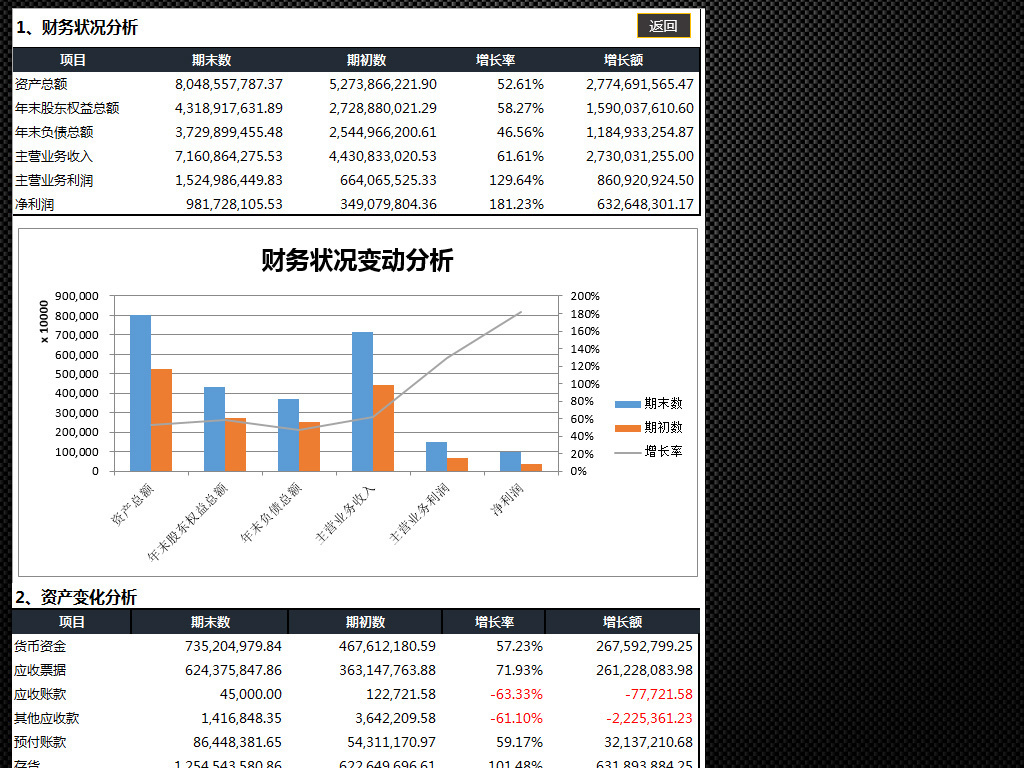Select the orange 主营业务收入 bar in chart
Screen dimensions: 1024x768
[383, 428]
